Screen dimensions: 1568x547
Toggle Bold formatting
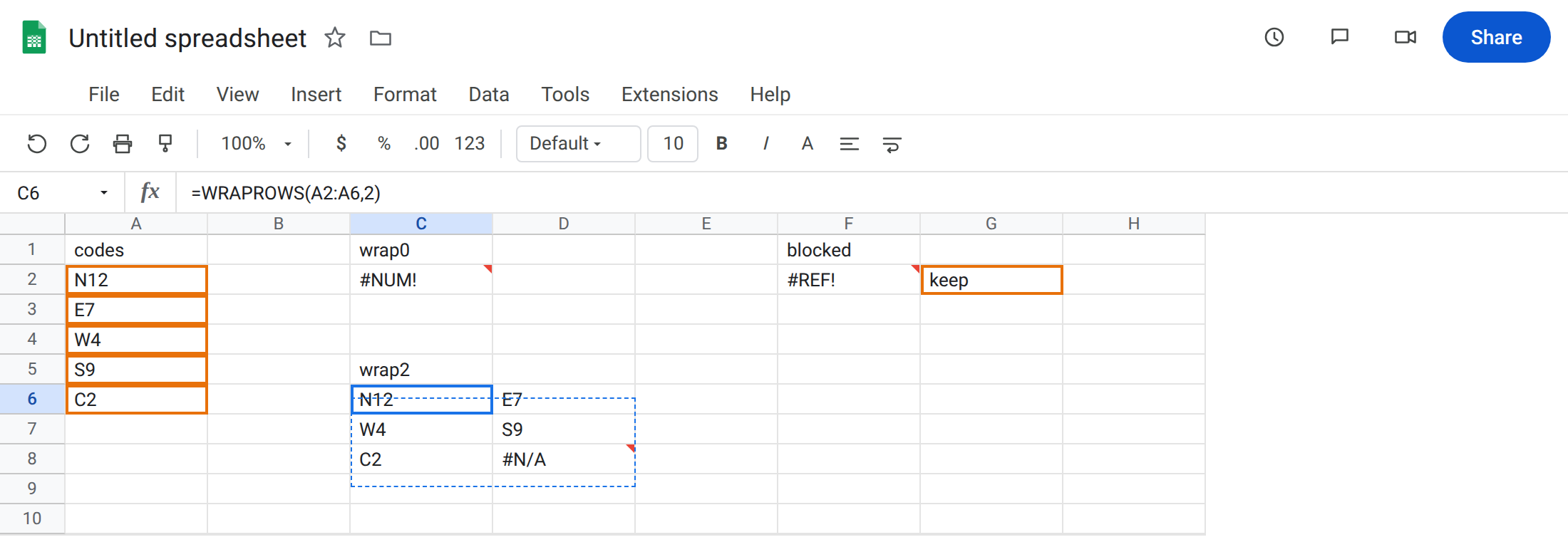pyautogui.click(x=722, y=144)
